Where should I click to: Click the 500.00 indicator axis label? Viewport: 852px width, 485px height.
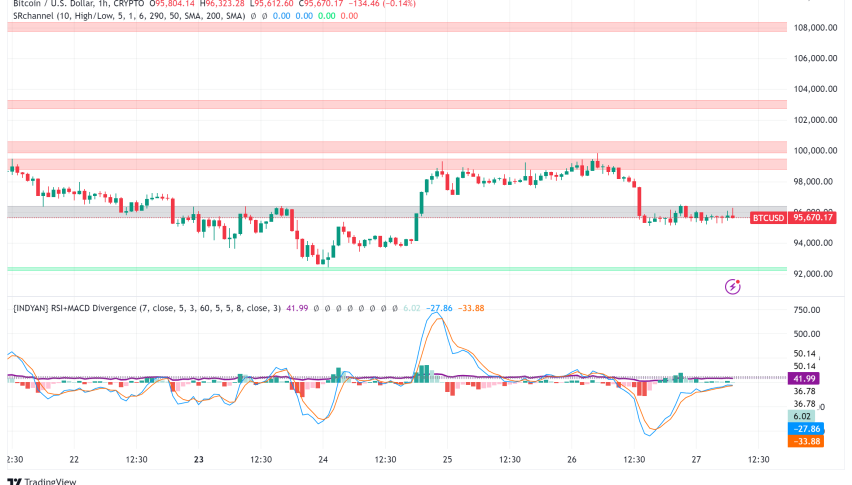(x=807, y=334)
